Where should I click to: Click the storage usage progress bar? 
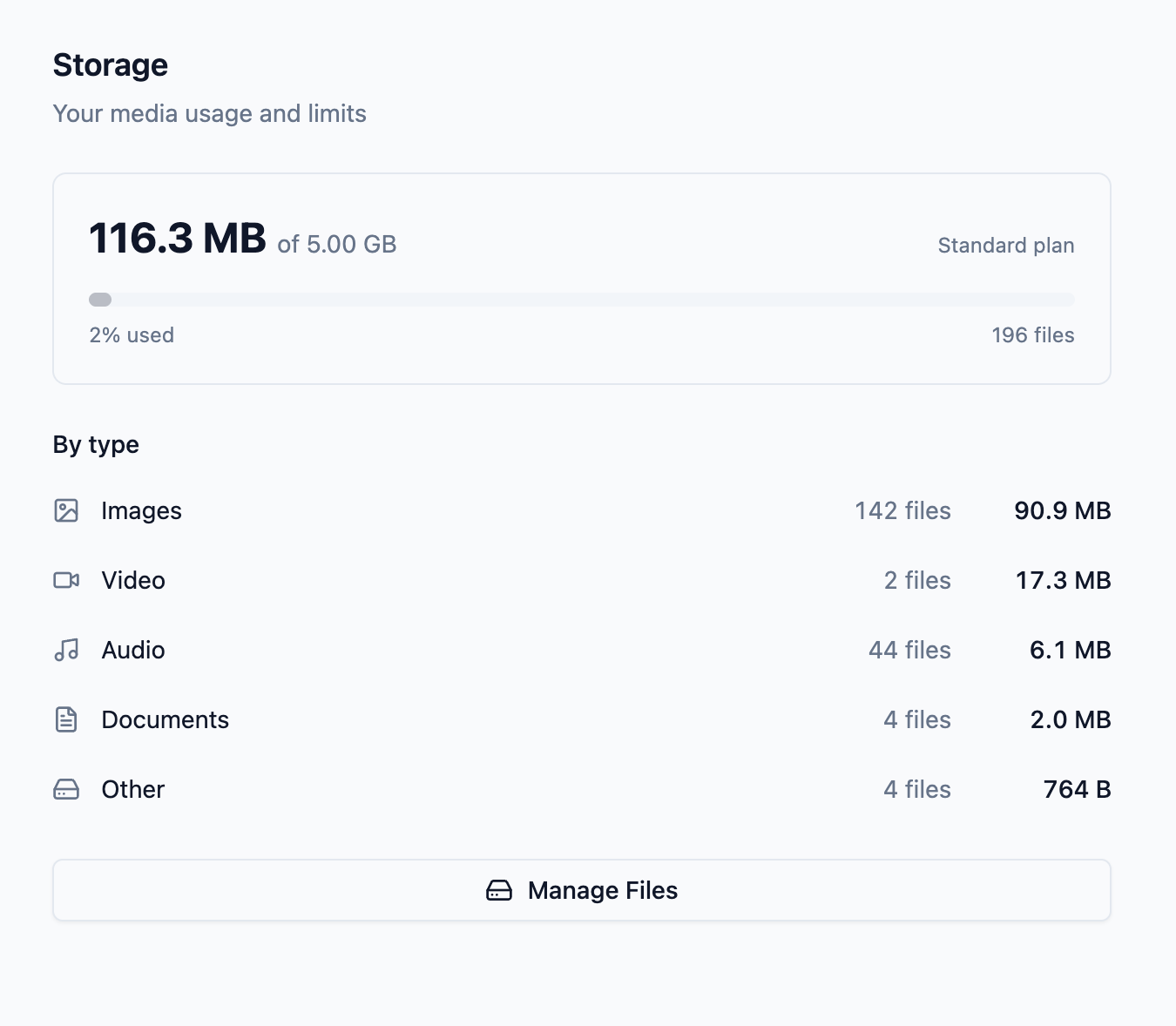[581, 300]
